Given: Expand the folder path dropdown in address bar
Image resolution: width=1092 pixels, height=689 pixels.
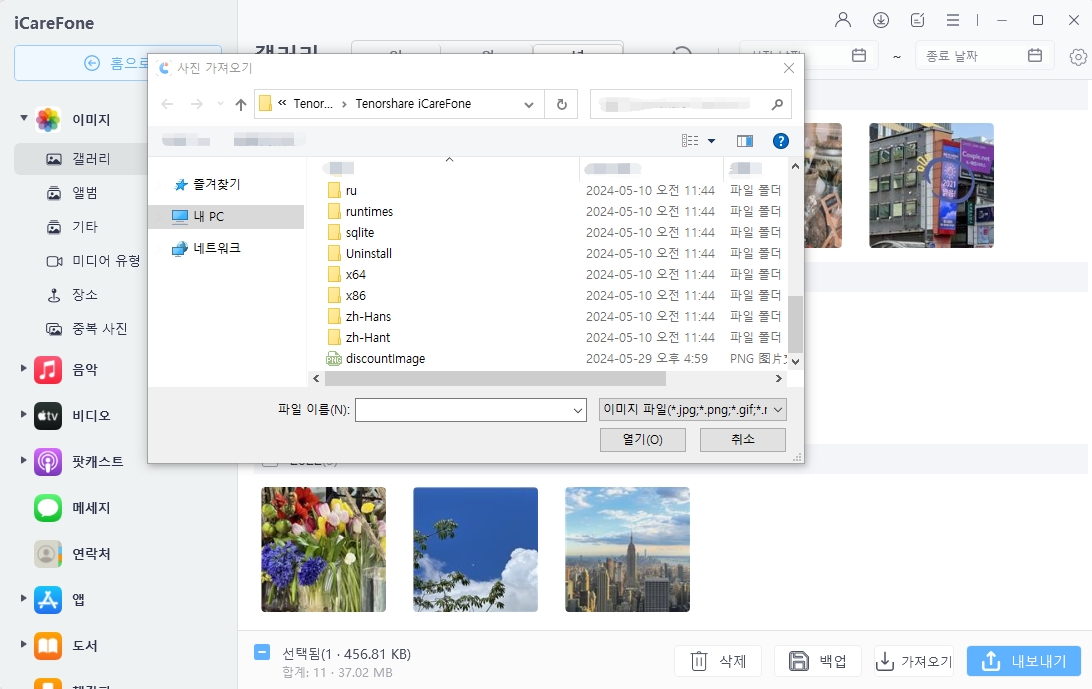Looking at the screenshot, I should (x=530, y=103).
